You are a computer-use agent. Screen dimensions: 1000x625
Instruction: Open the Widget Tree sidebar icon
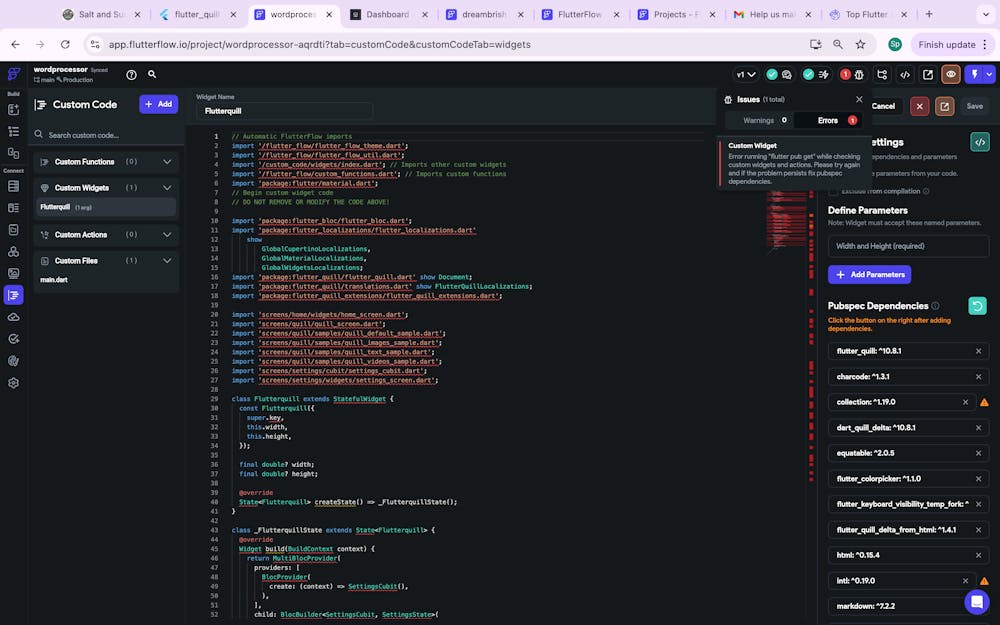click(x=13, y=131)
